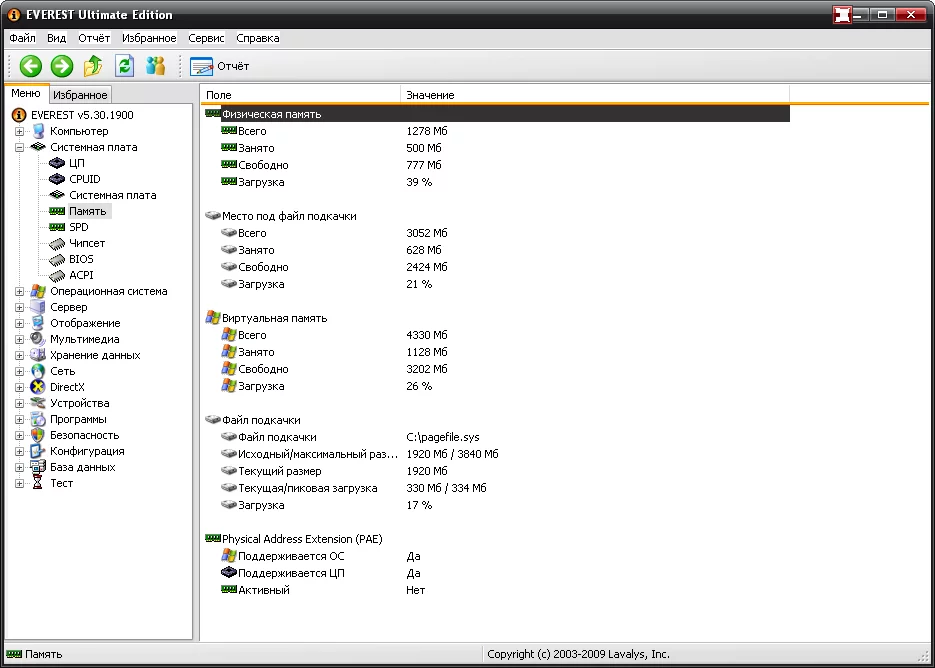Open the Справка menu
The width and height of the screenshot is (935, 668).
pos(258,38)
